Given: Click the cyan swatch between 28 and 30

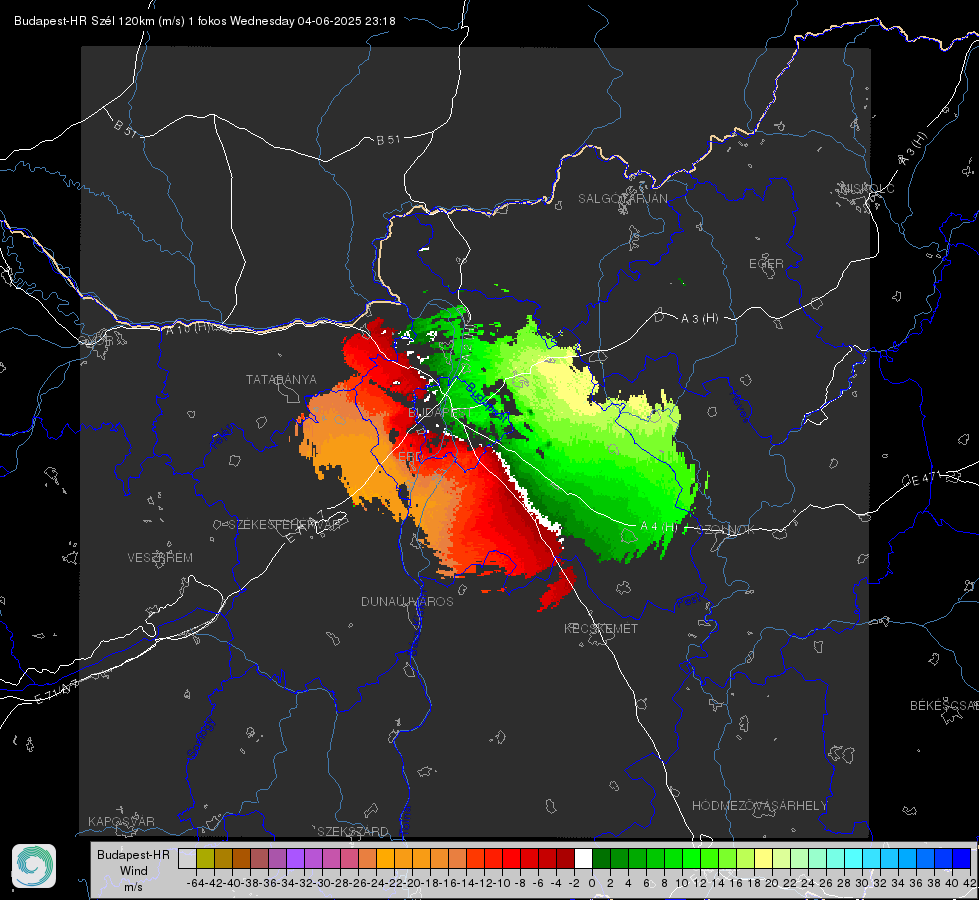Looking at the screenshot, I should tap(853, 858).
